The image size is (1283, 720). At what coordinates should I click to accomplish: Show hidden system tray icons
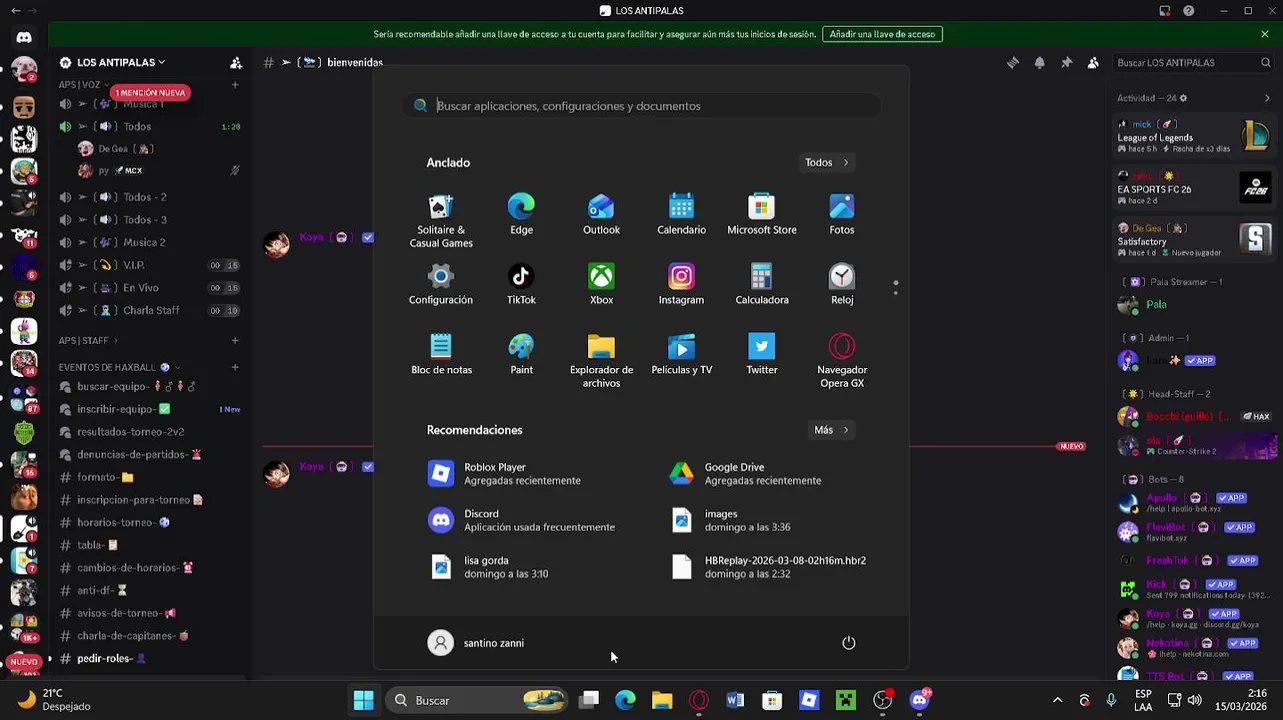(1057, 700)
